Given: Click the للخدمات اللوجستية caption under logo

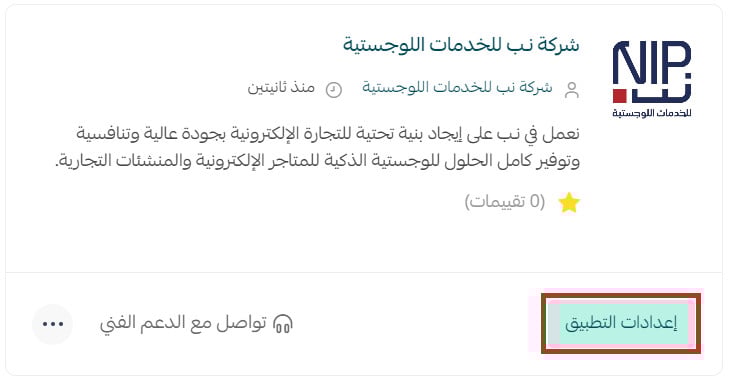Looking at the screenshot, I should pos(652,112).
